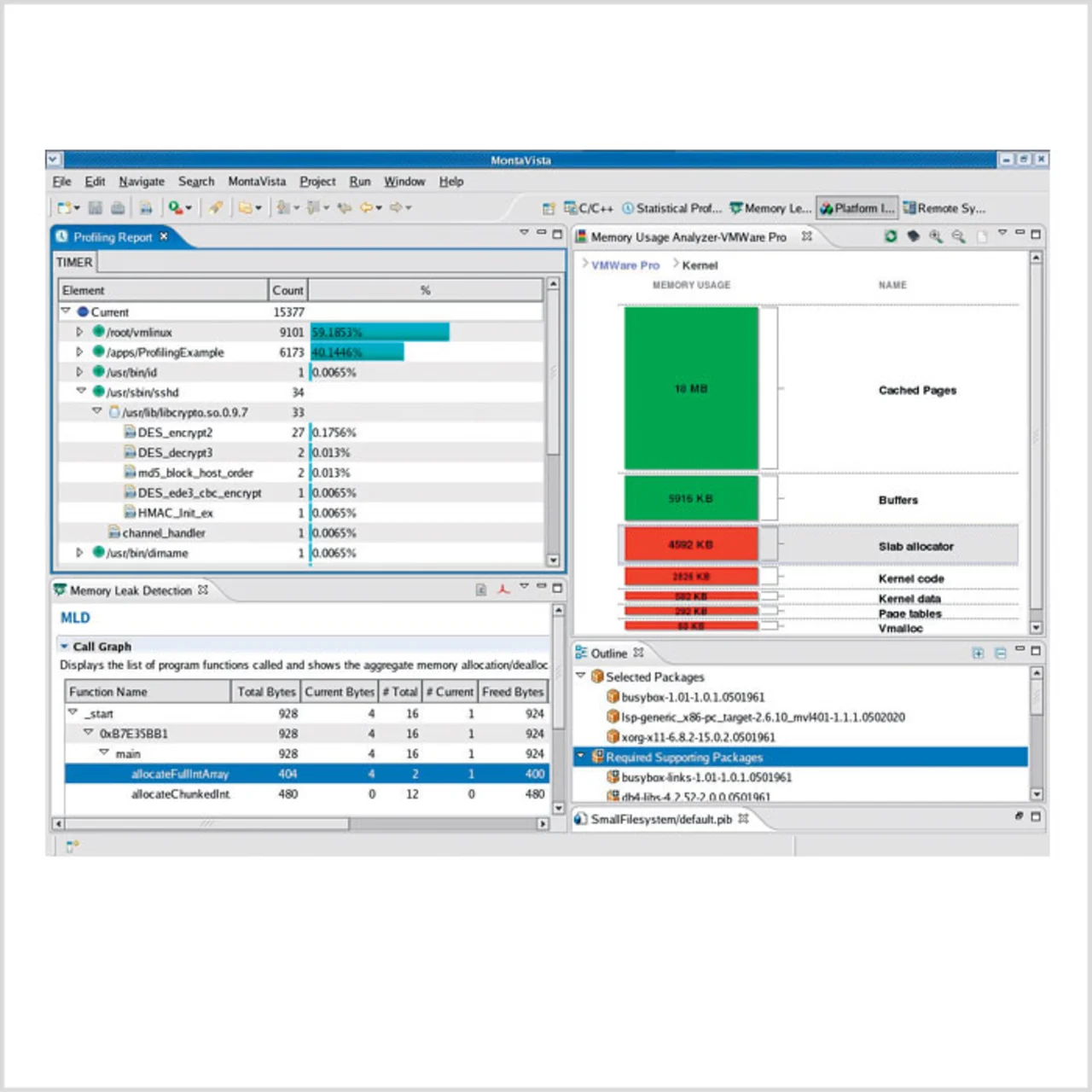Viewport: 1092px width, 1092px height.
Task: Select the TIMER tab
Action: click(x=74, y=262)
